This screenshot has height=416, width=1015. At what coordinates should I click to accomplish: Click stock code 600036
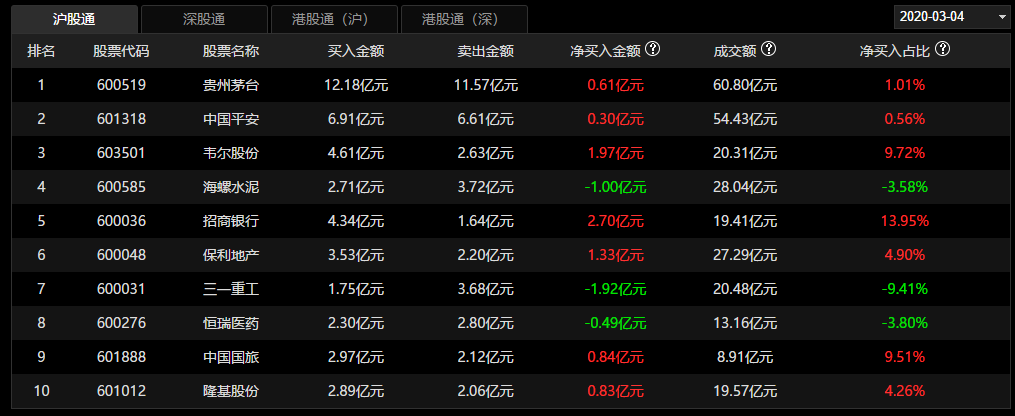[x=120, y=221]
